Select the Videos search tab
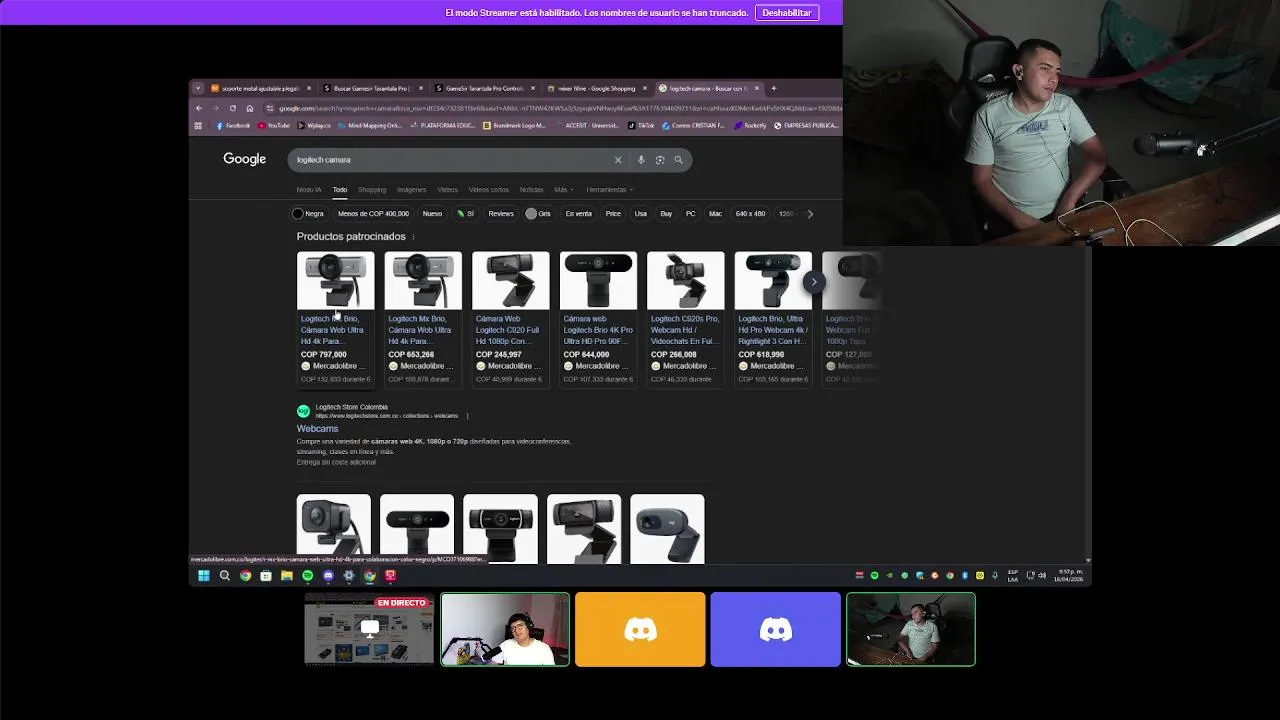 coord(447,190)
